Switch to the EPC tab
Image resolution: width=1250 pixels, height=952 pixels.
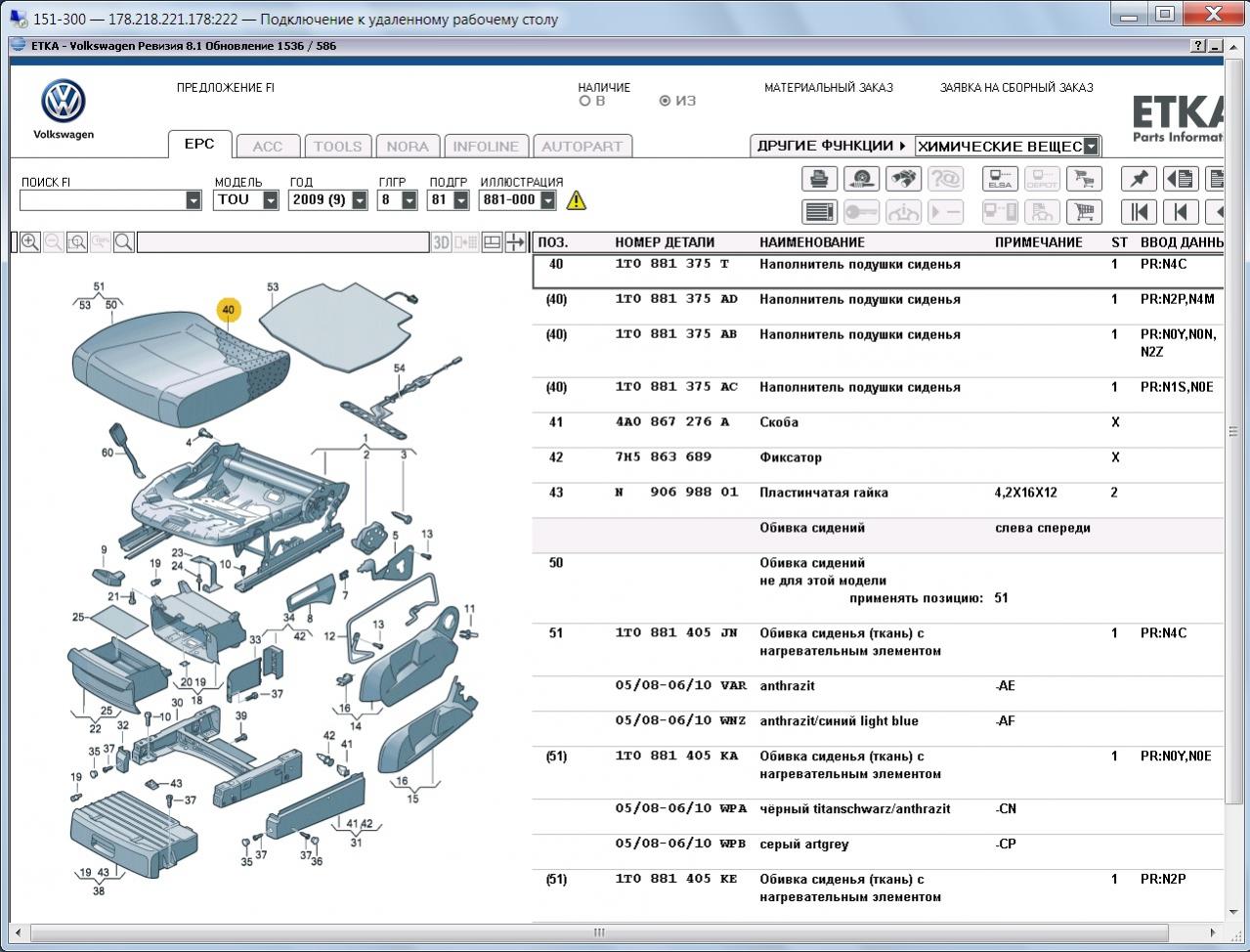(x=199, y=144)
